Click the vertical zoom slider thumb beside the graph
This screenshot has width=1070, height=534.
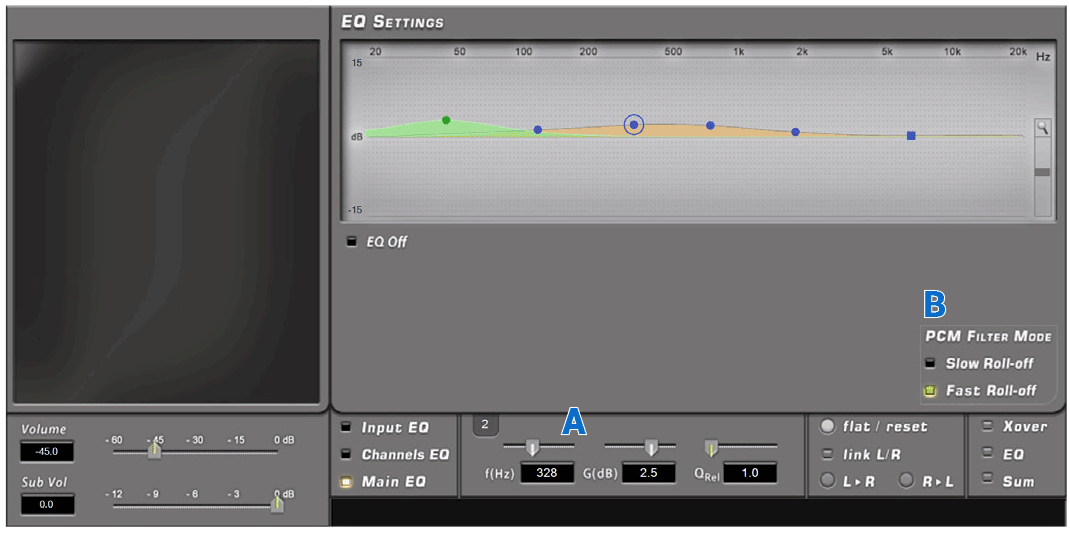pyautogui.click(x=1042, y=173)
